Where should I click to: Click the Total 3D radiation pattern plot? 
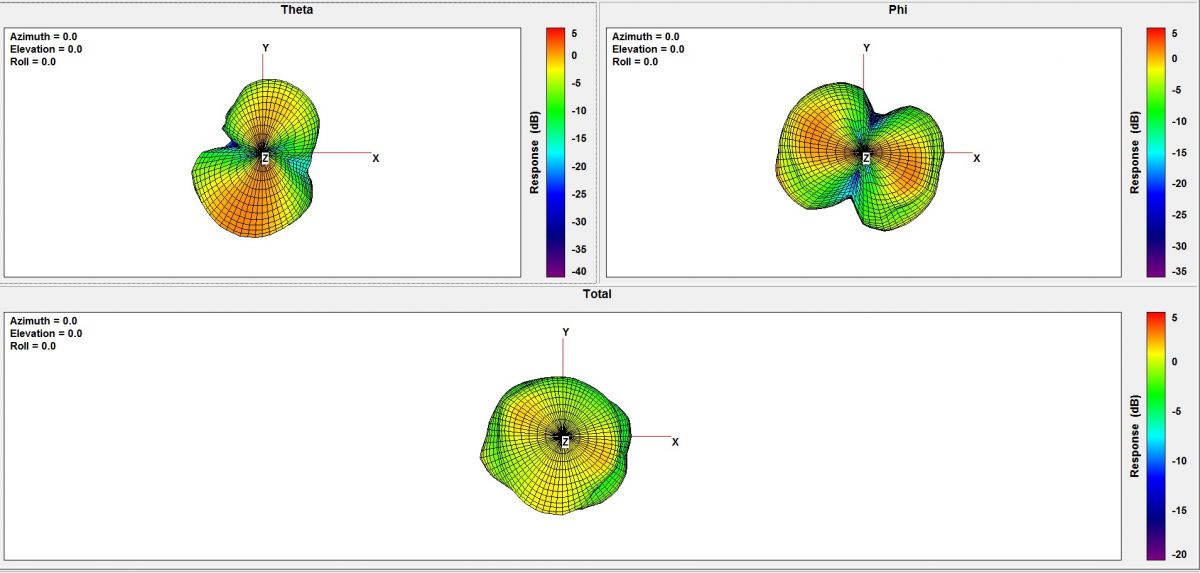(x=556, y=445)
